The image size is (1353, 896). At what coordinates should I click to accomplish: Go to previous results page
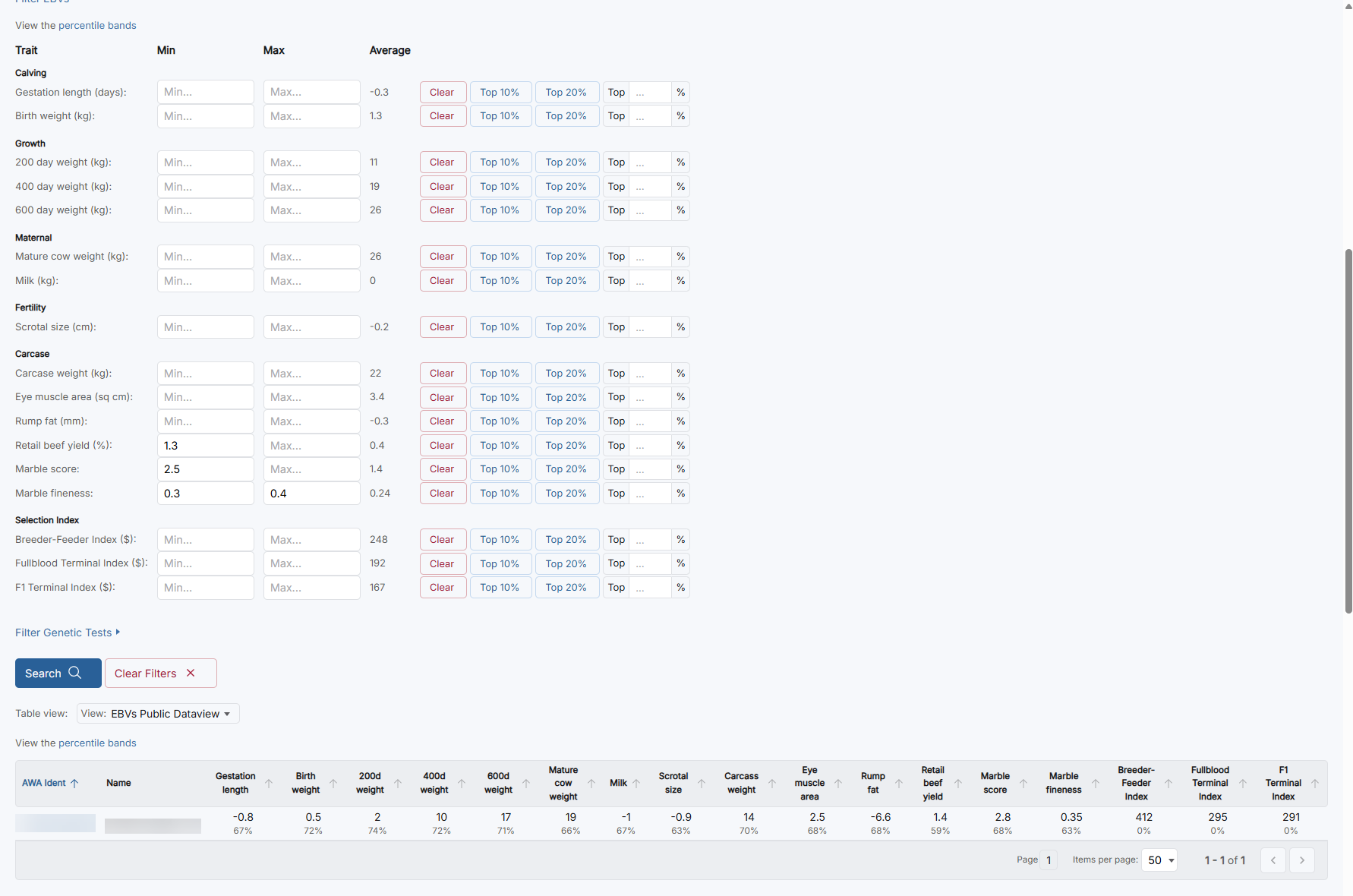click(x=1273, y=860)
